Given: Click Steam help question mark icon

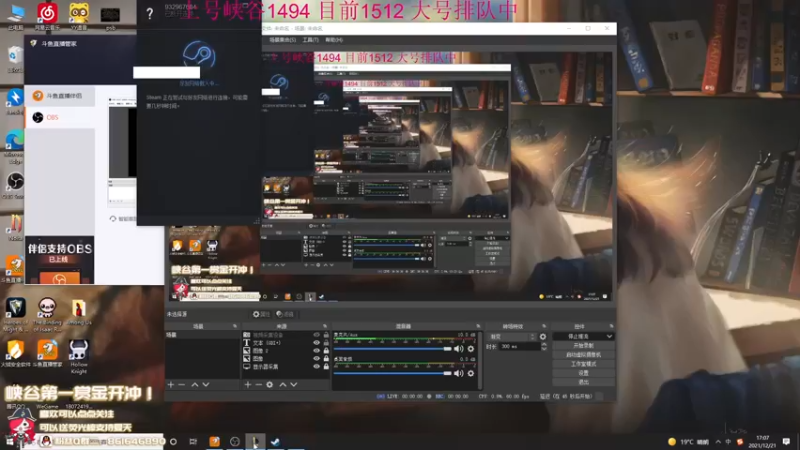Looking at the screenshot, I should tap(149, 14).
